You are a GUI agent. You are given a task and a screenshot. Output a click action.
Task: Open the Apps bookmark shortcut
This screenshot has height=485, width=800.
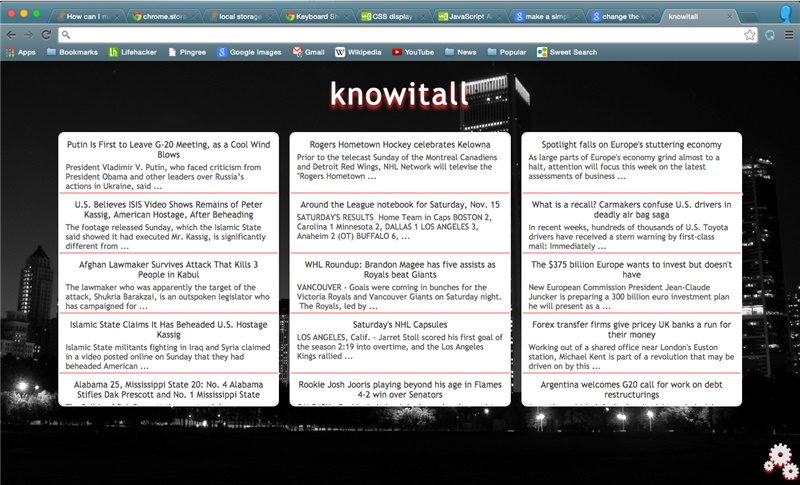pos(20,52)
